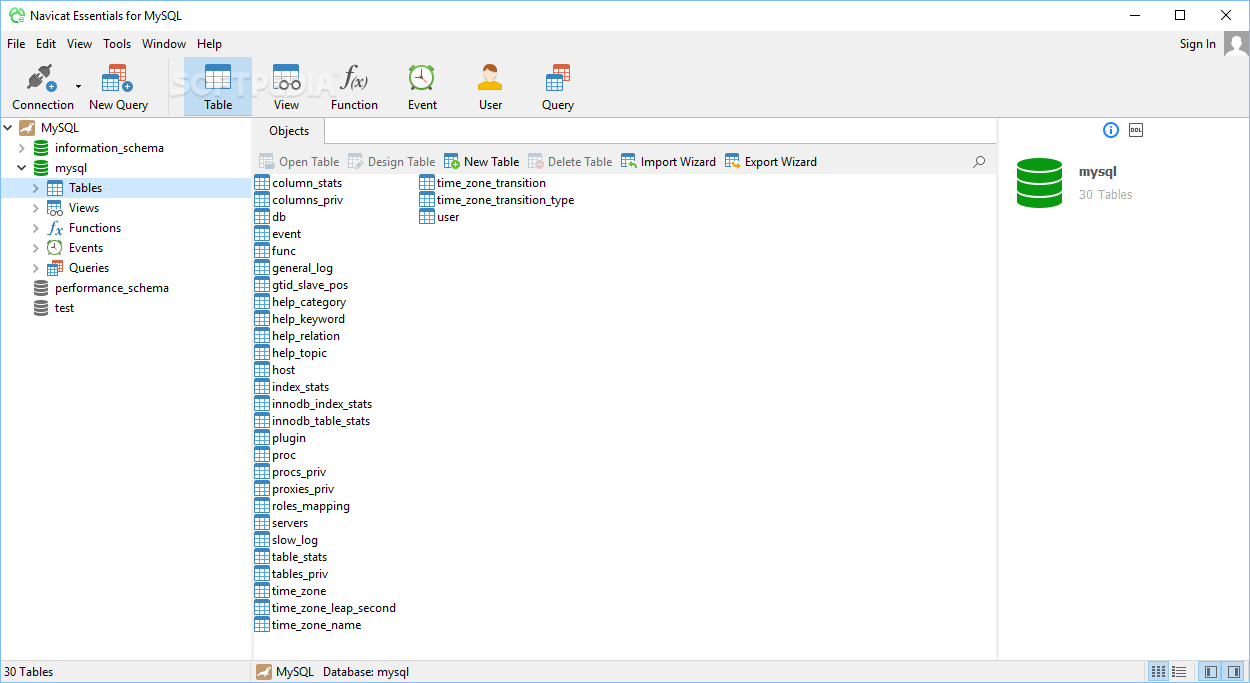
Task: Expand the Tables tree node
Action: [36, 188]
